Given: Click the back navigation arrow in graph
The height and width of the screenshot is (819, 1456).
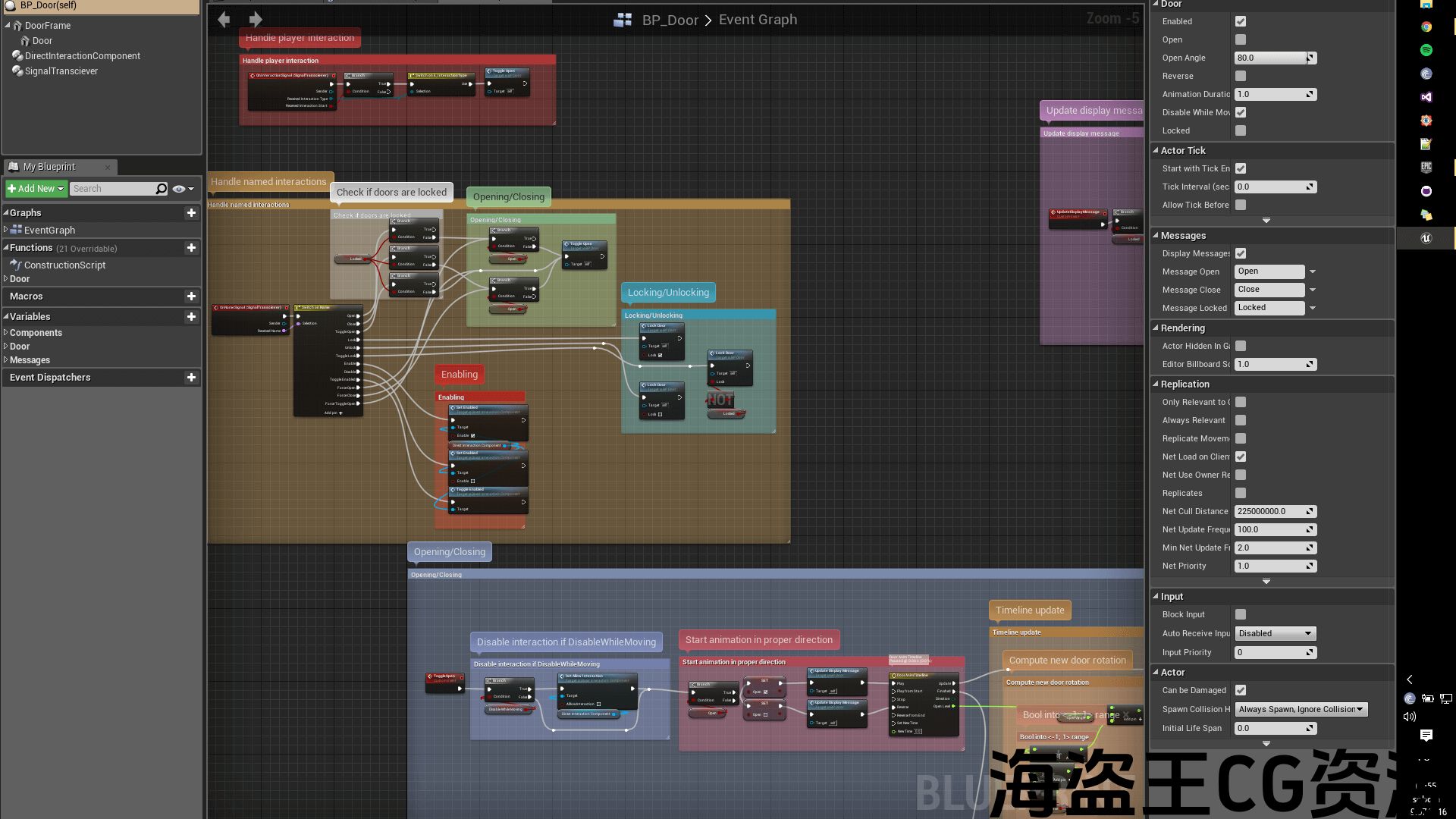Looking at the screenshot, I should click(224, 20).
